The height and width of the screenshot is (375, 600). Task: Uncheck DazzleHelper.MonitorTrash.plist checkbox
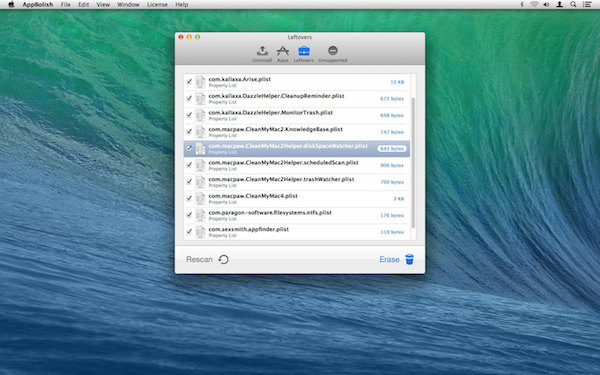(x=189, y=115)
